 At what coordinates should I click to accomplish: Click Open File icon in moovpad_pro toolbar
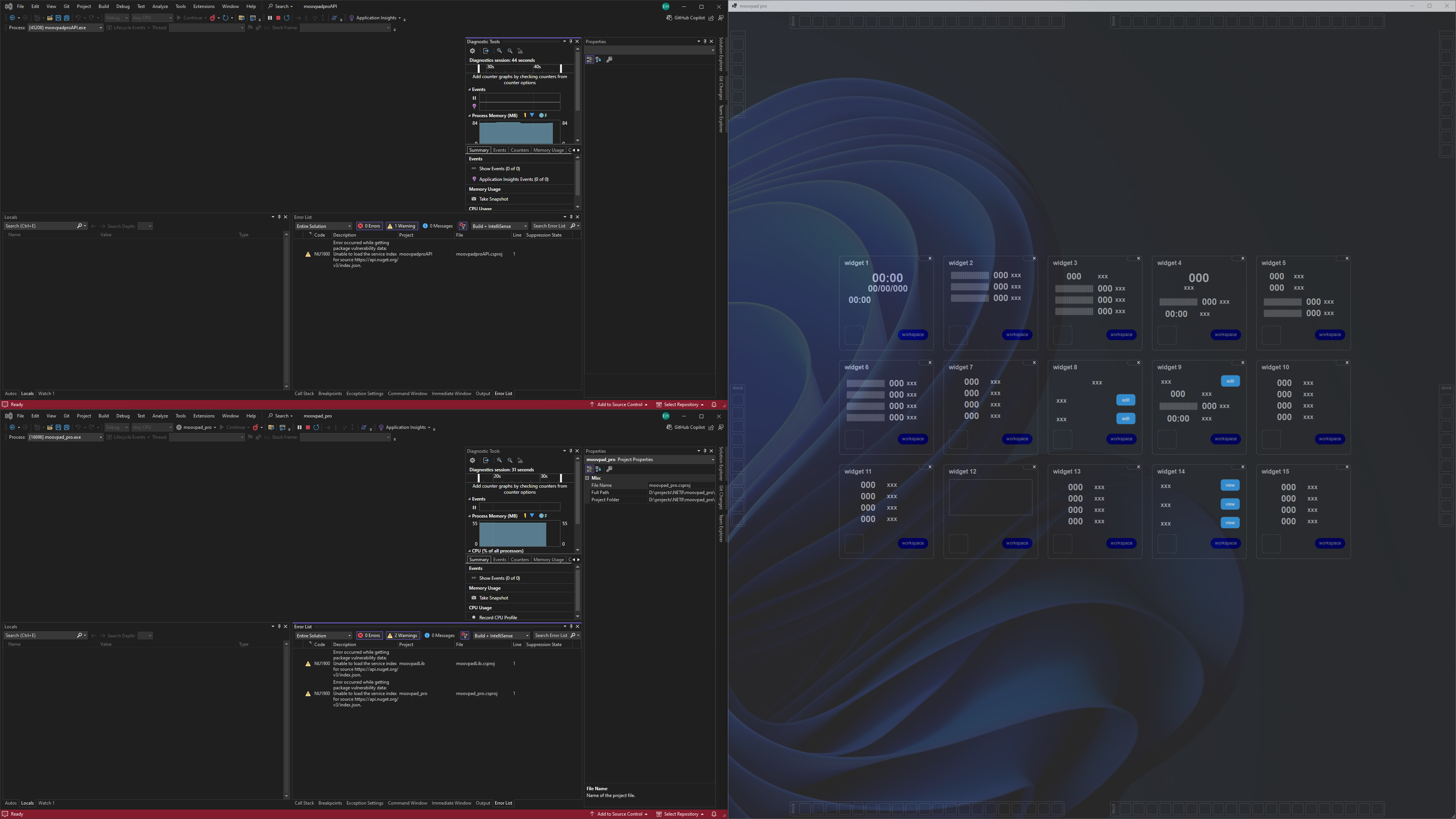pos(50,427)
